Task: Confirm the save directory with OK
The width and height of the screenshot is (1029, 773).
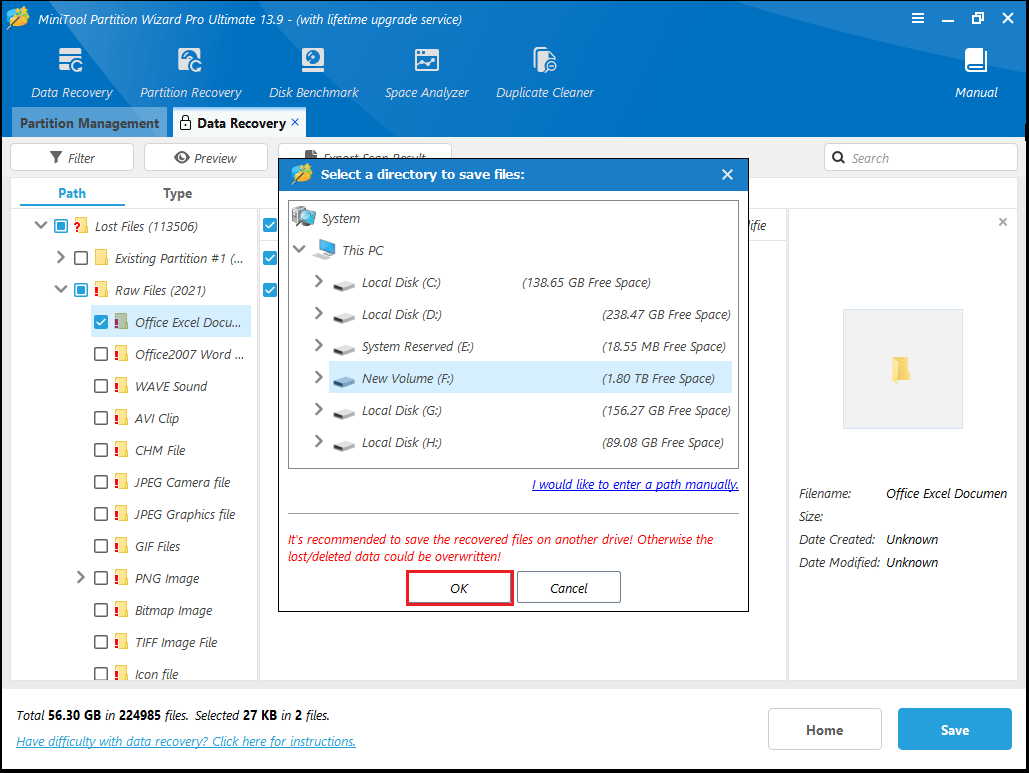Action: [459, 588]
